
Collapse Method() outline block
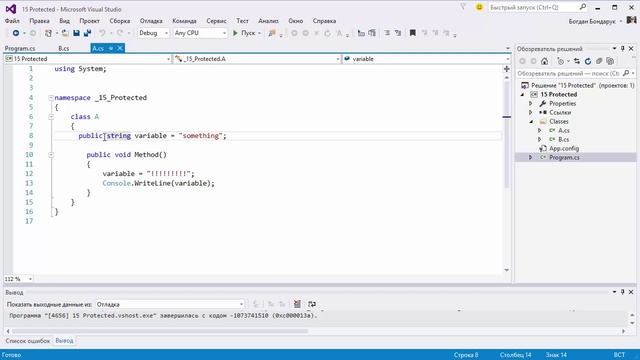[51, 155]
